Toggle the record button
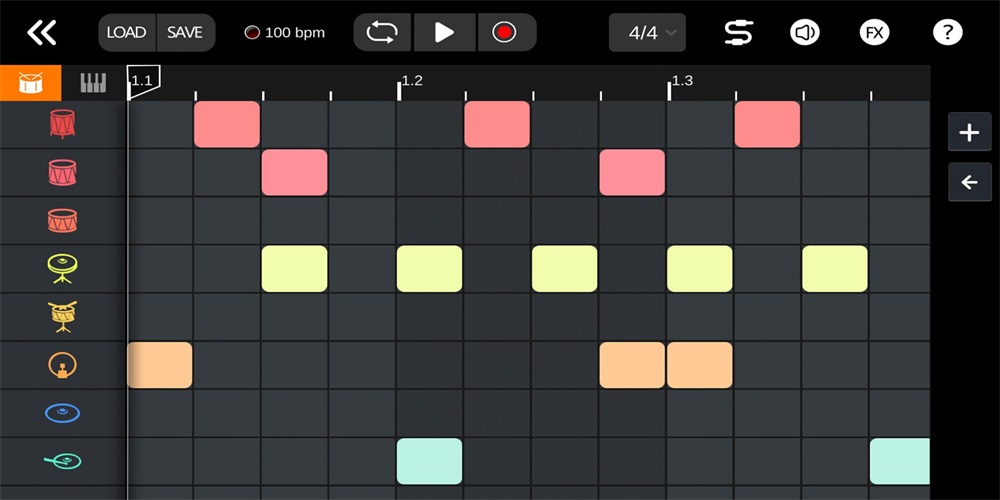This screenshot has height=500, width=1000. point(504,32)
